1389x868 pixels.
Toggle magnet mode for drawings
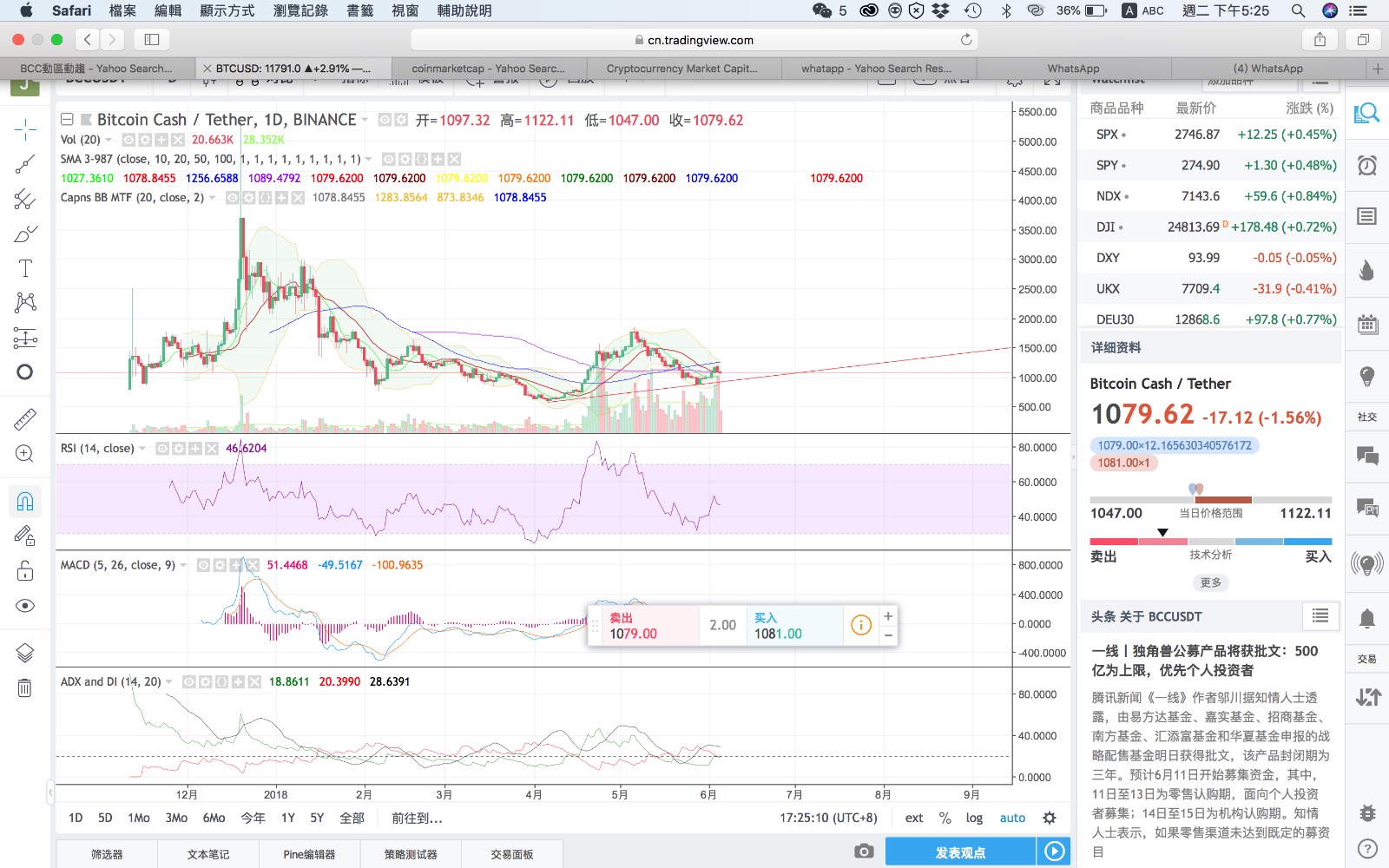tap(25, 501)
